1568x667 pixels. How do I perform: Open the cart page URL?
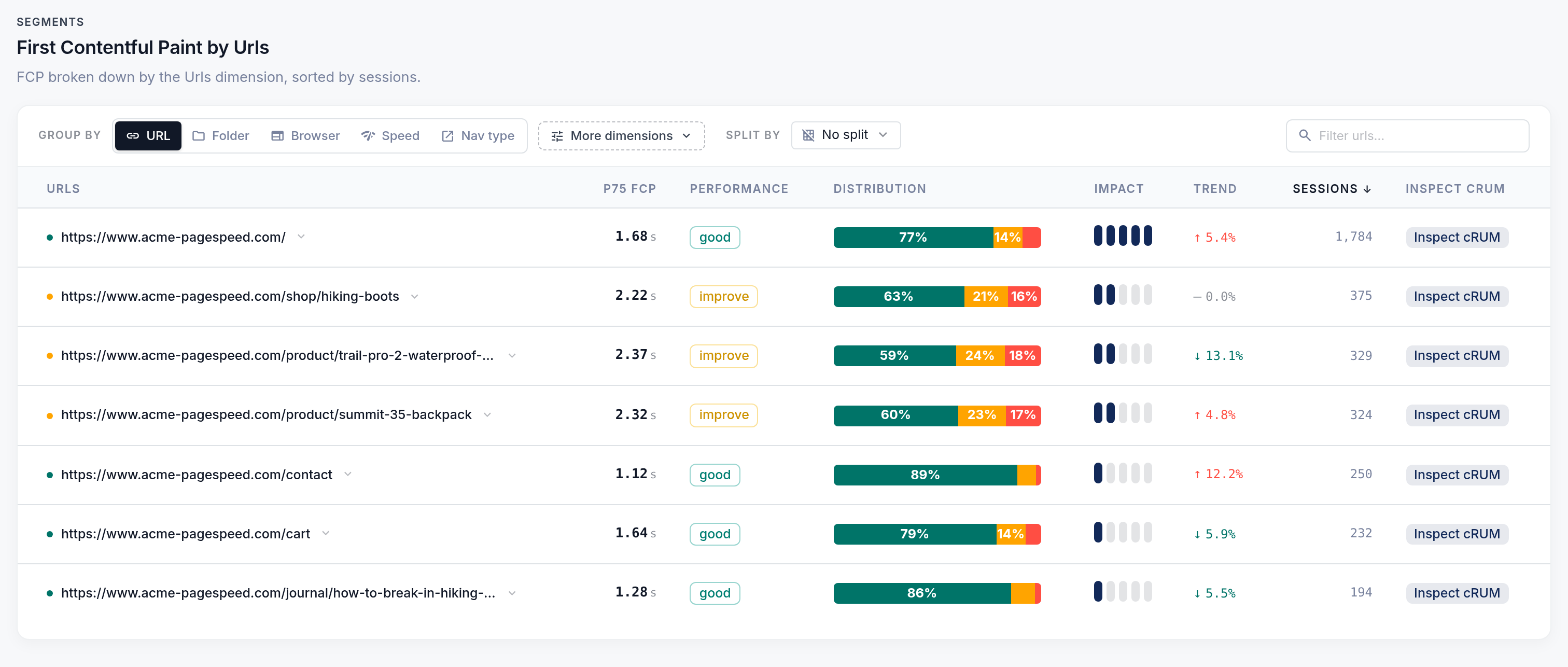point(185,534)
